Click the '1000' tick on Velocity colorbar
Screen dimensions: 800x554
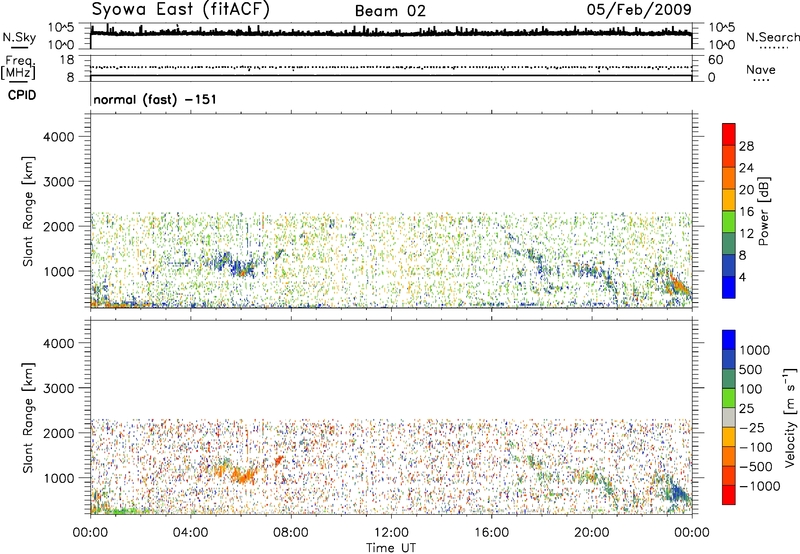coord(755,350)
